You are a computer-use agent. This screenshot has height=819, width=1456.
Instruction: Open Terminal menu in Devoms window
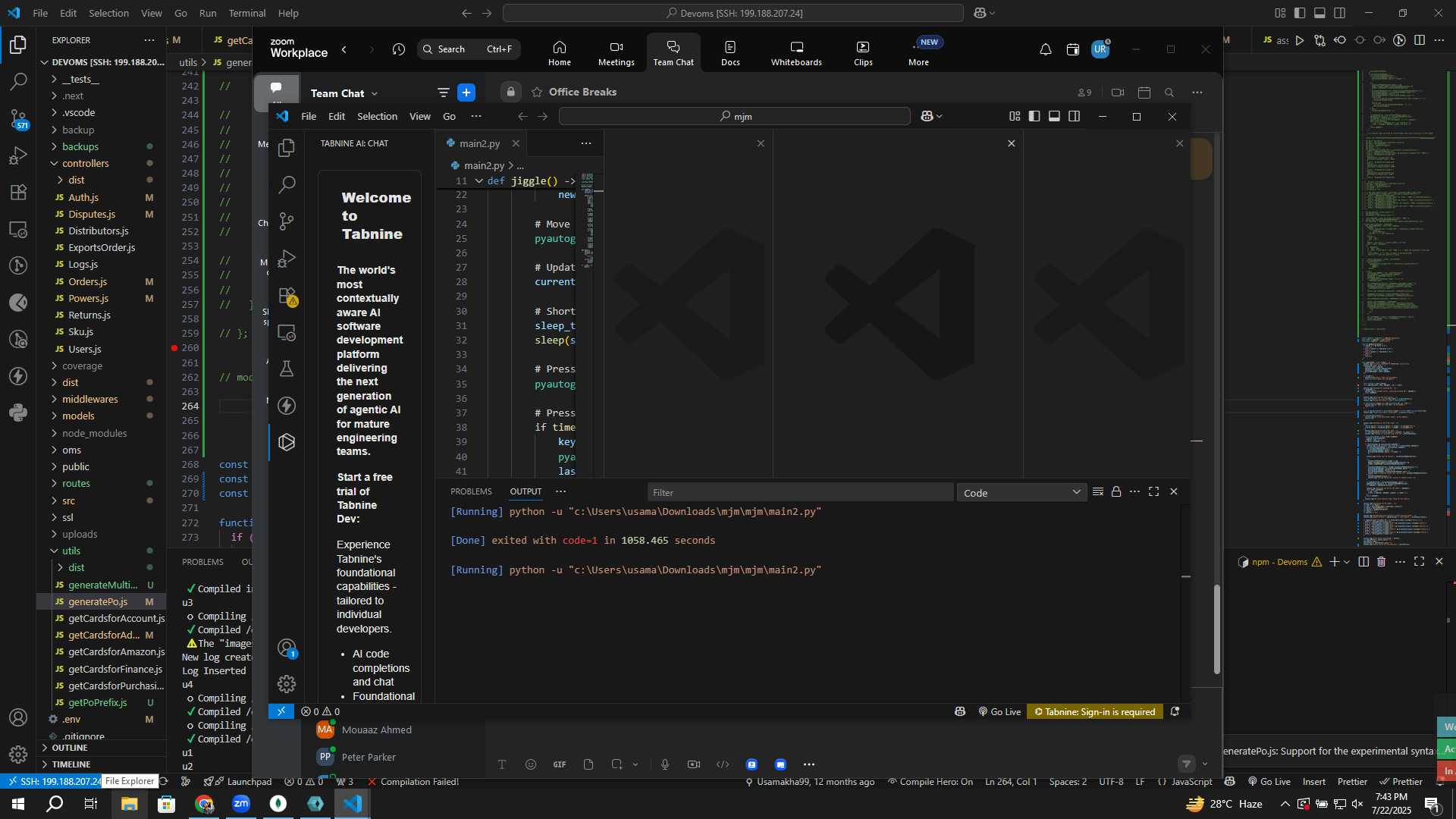247,13
